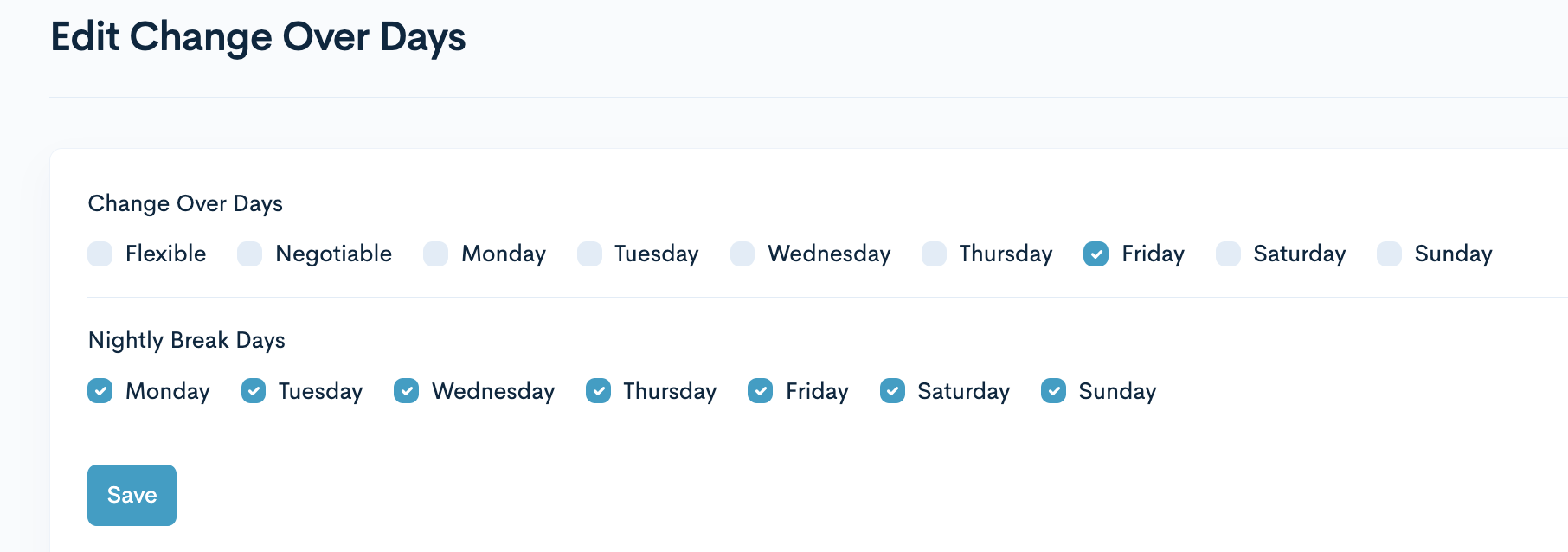
Task: Uncheck Friday under Change Over Days
Action: (x=1096, y=254)
